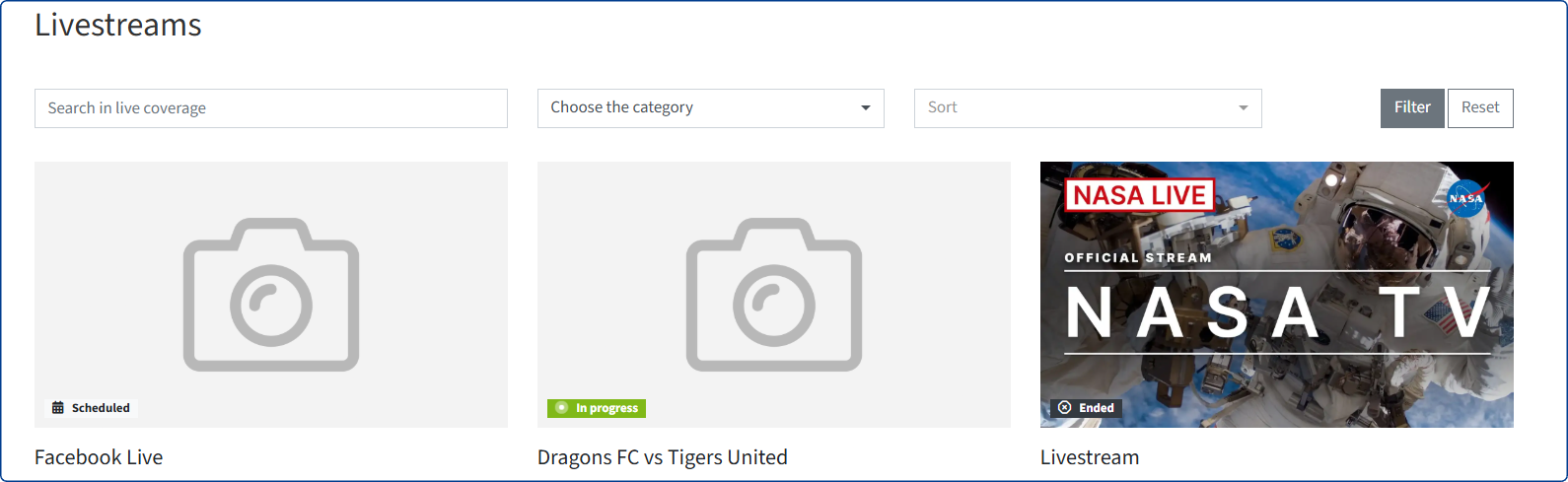Click the calendar icon on the Scheduled badge

pos(58,408)
